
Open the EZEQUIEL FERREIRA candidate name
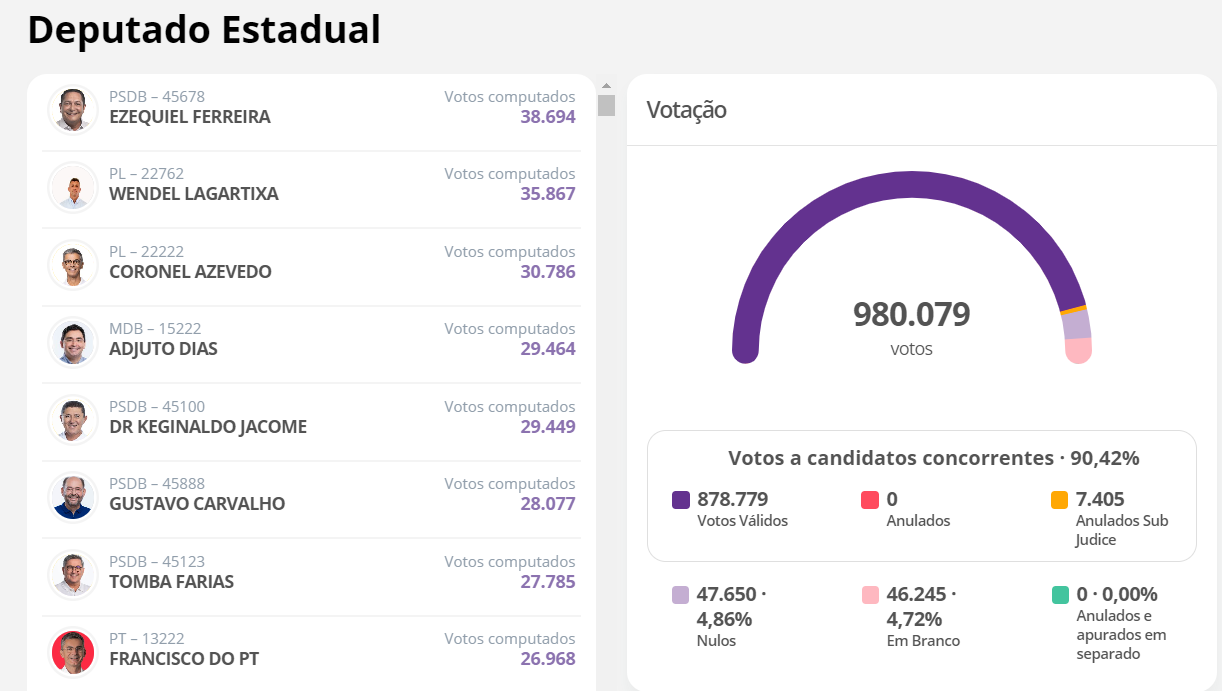coord(190,117)
